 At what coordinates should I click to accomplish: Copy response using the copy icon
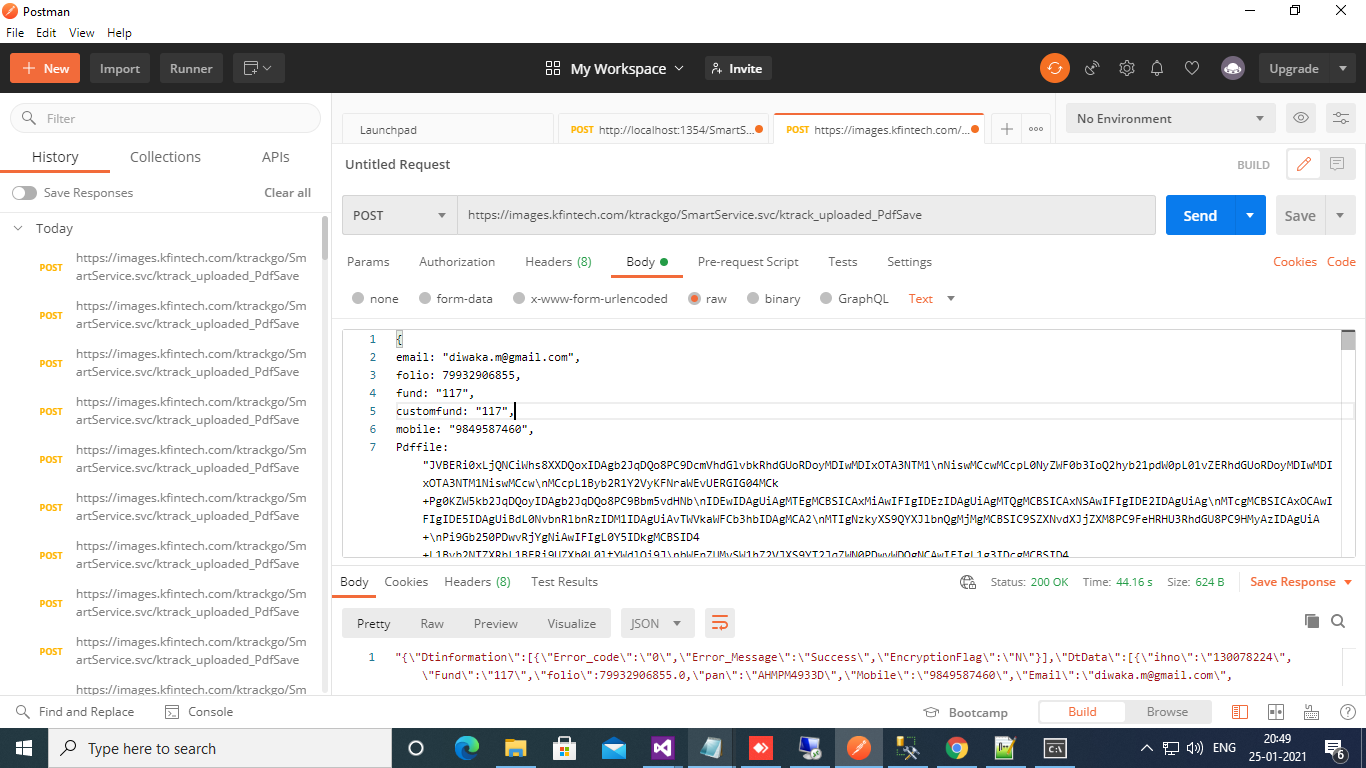coord(1312,621)
